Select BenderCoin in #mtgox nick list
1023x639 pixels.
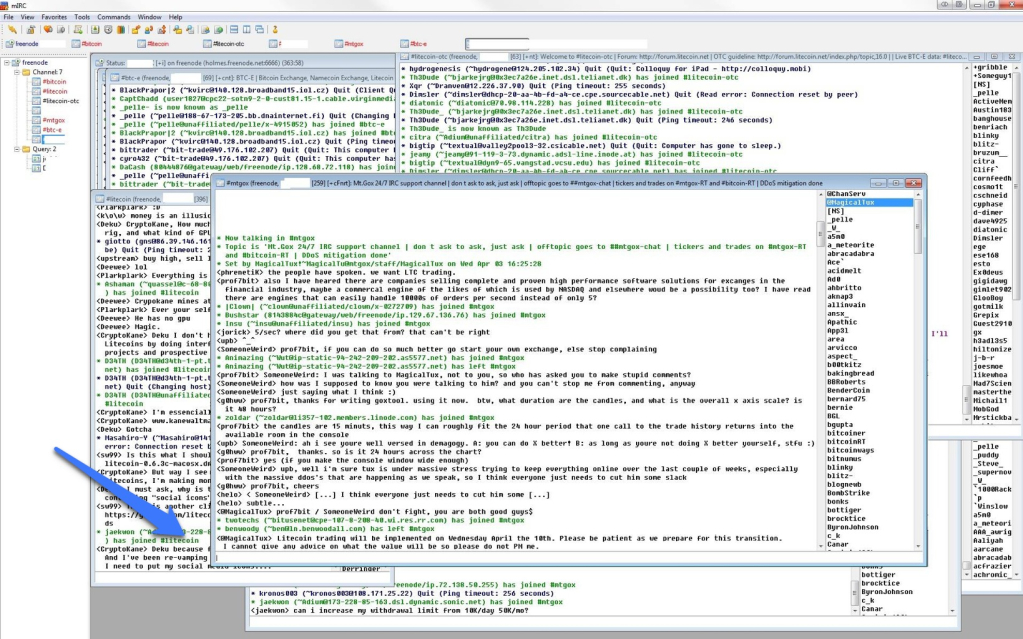[848, 390]
